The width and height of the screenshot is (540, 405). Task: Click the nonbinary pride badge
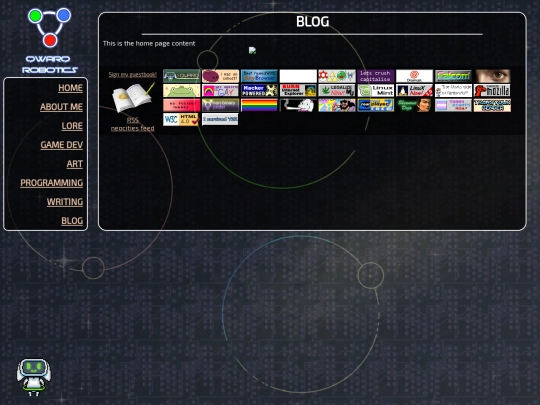pos(220,105)
